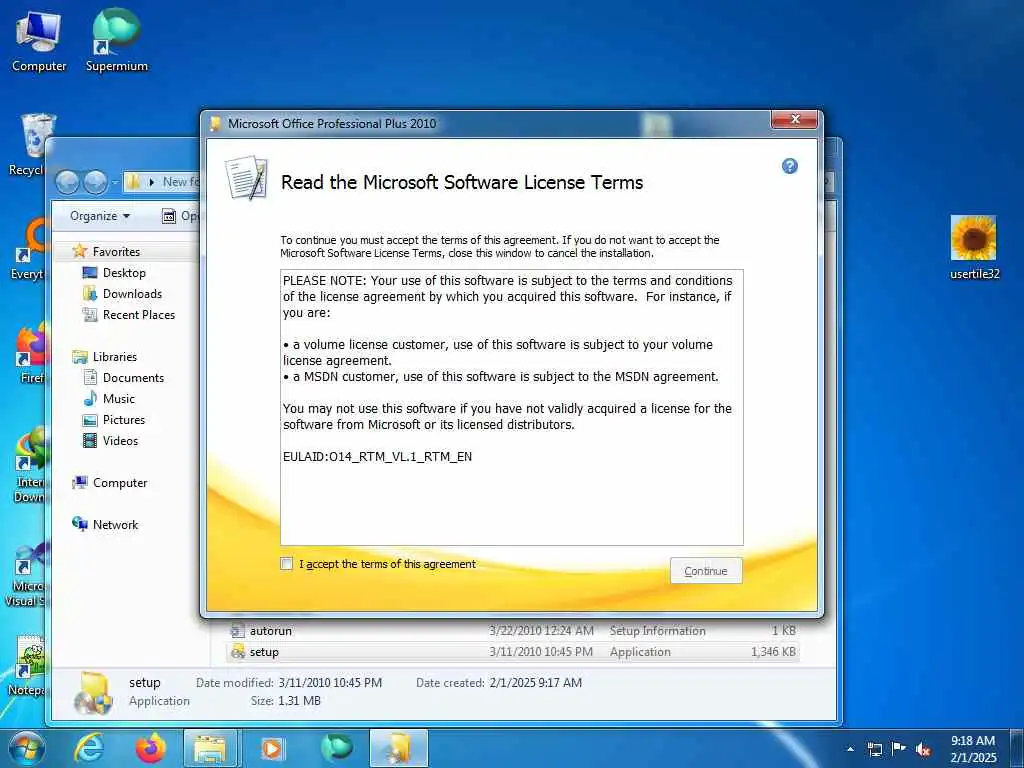Screen dimensions: 1024x768
Task: Click inside the license terms text box
Action: (511, 407)
